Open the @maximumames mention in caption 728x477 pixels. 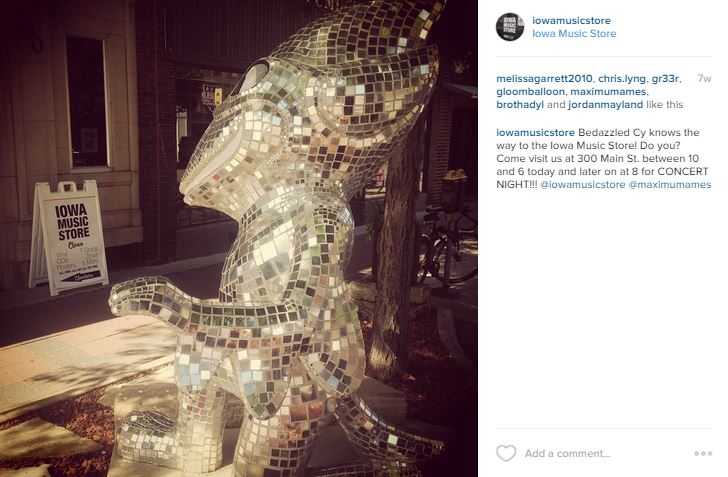tap(670, 184)
